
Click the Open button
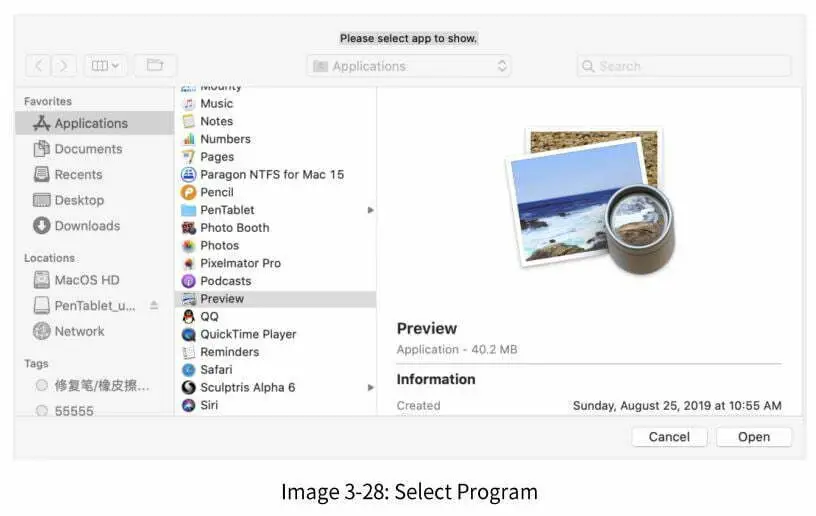pyautogui.click(x=754, y=437)
